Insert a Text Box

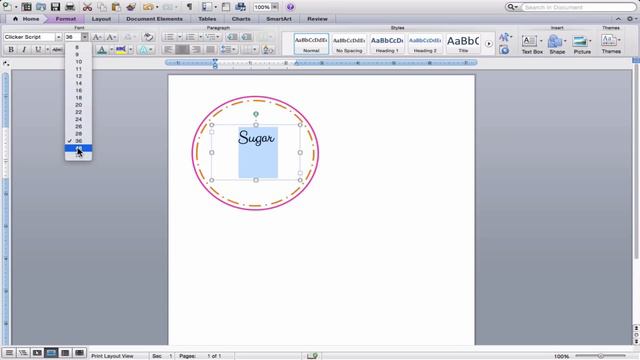tap(532, 44)
